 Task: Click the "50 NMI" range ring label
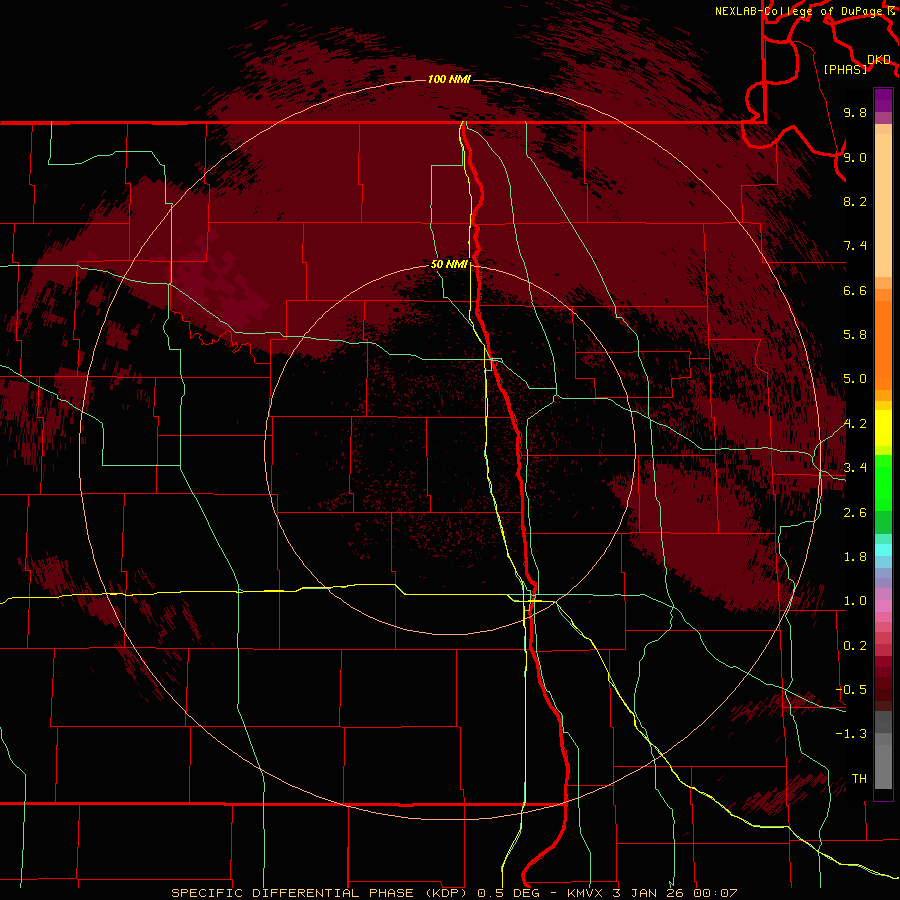tap(449, 265)
